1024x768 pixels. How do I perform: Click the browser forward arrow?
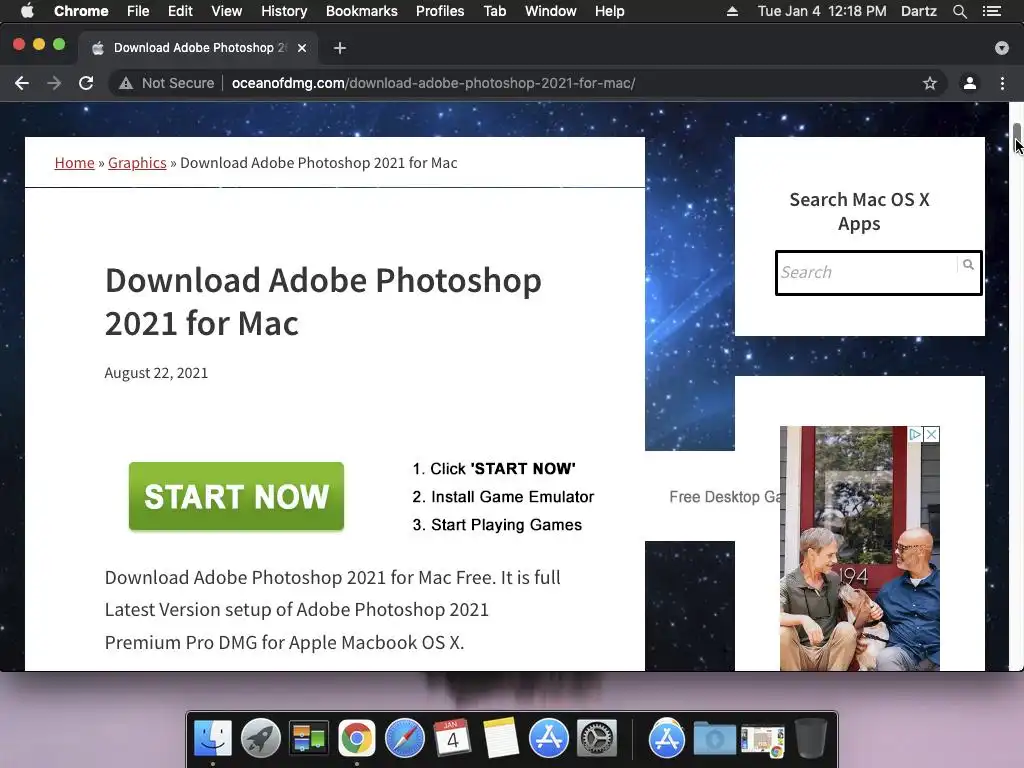(x=54, y=83)
